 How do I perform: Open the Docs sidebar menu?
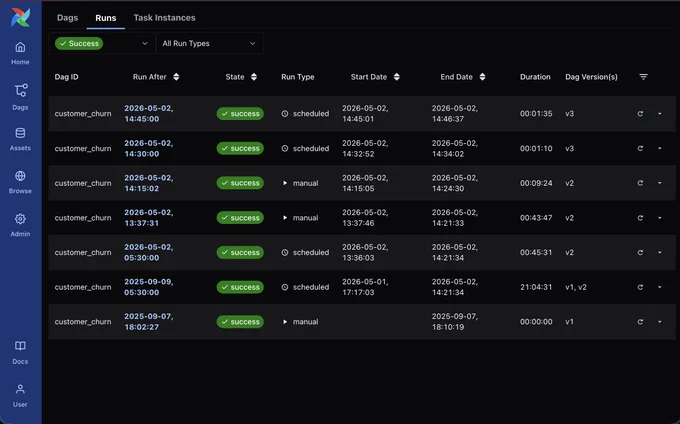click(20, 352)
